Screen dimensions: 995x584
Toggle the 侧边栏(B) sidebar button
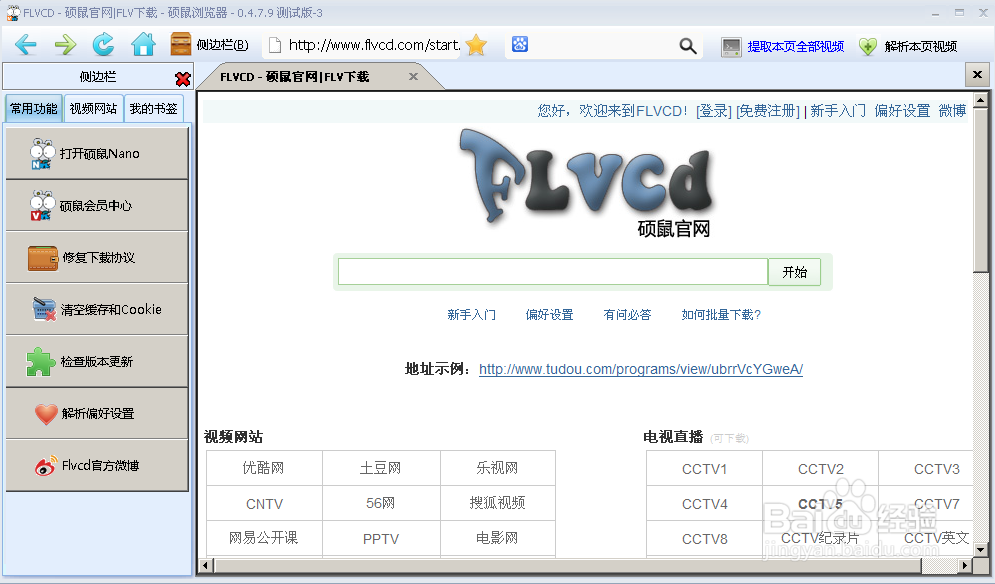209,45
